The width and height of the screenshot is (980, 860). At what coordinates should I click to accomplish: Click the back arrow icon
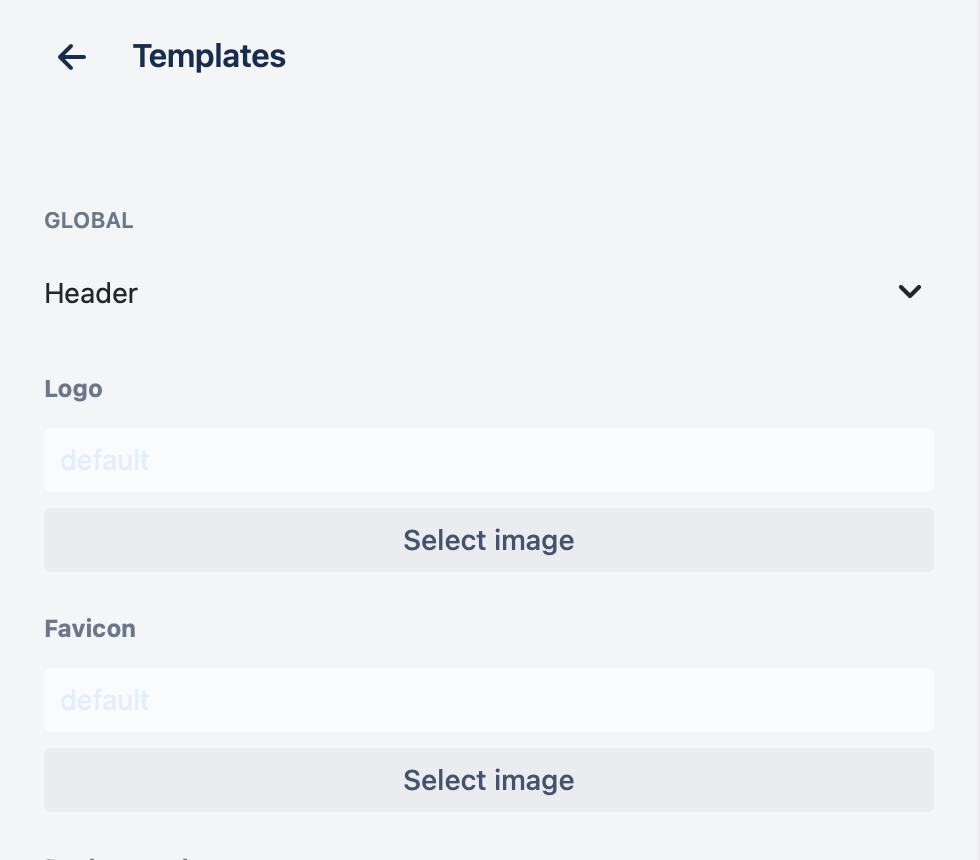coord(72,57)
